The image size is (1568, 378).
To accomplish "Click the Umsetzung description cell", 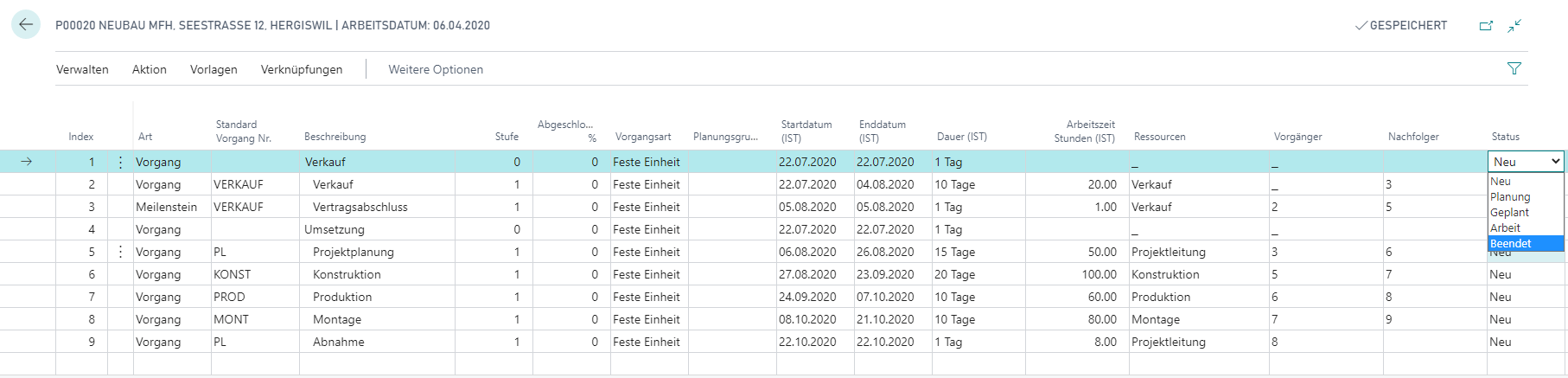I will point(377,229).
